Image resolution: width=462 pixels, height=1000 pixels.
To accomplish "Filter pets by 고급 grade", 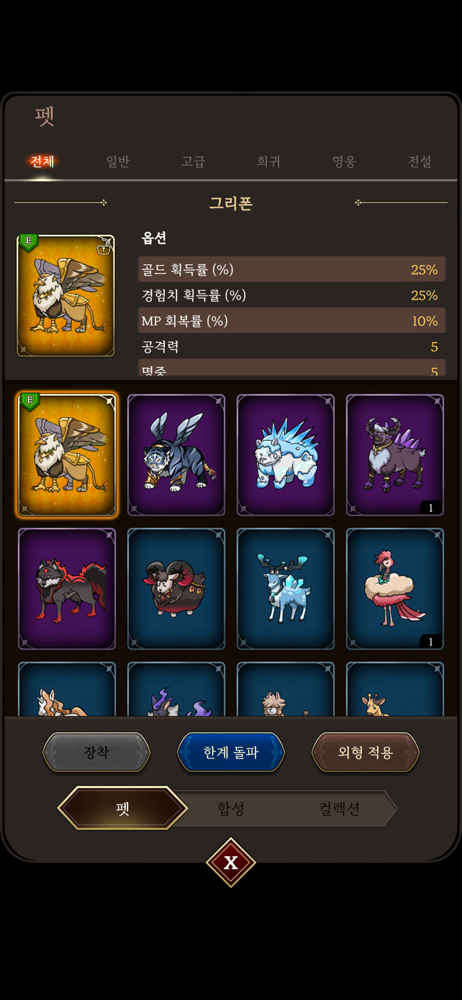I will pos(193,161).
